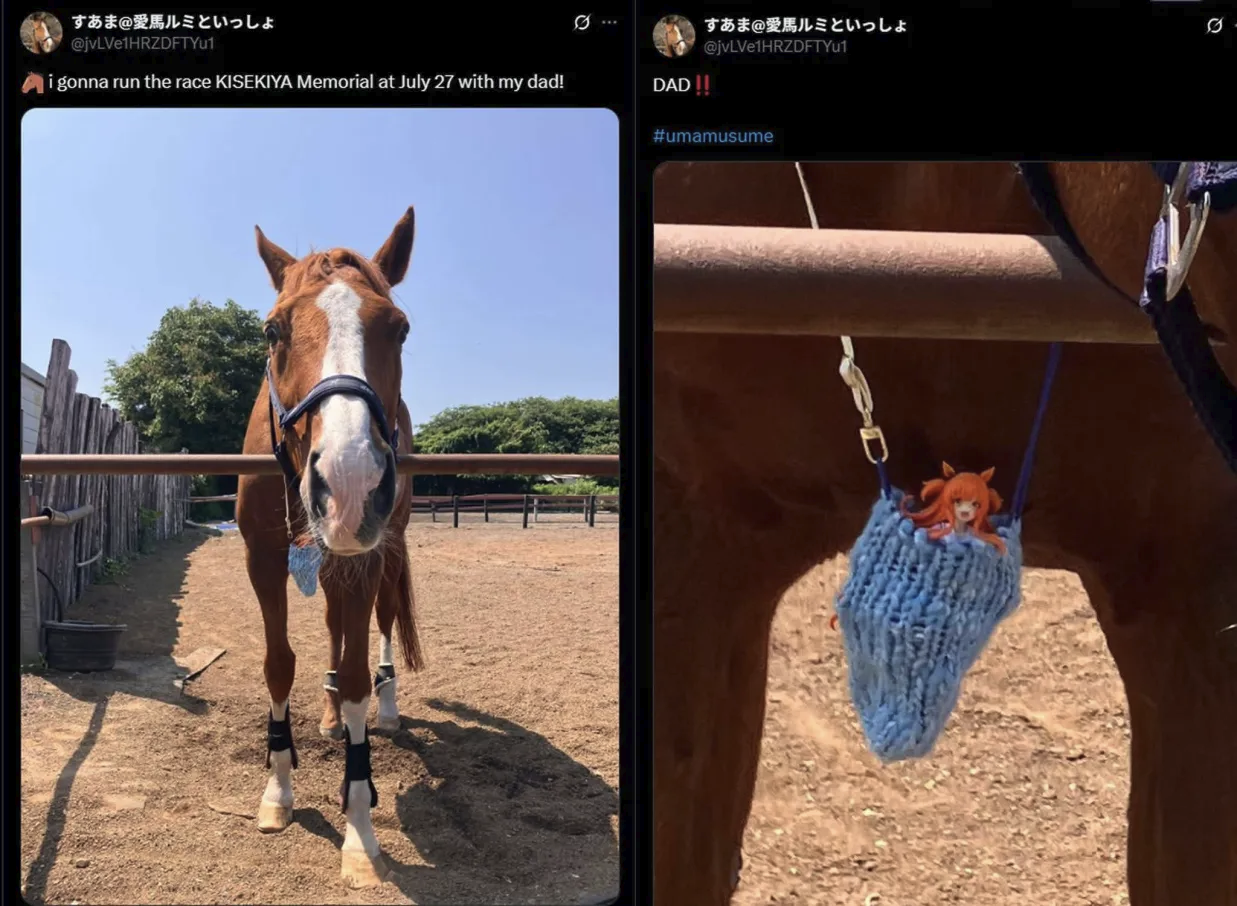Click the horse emoji before the KISEKIYA tweet text

pyautogui.click(x=33, y=82)
